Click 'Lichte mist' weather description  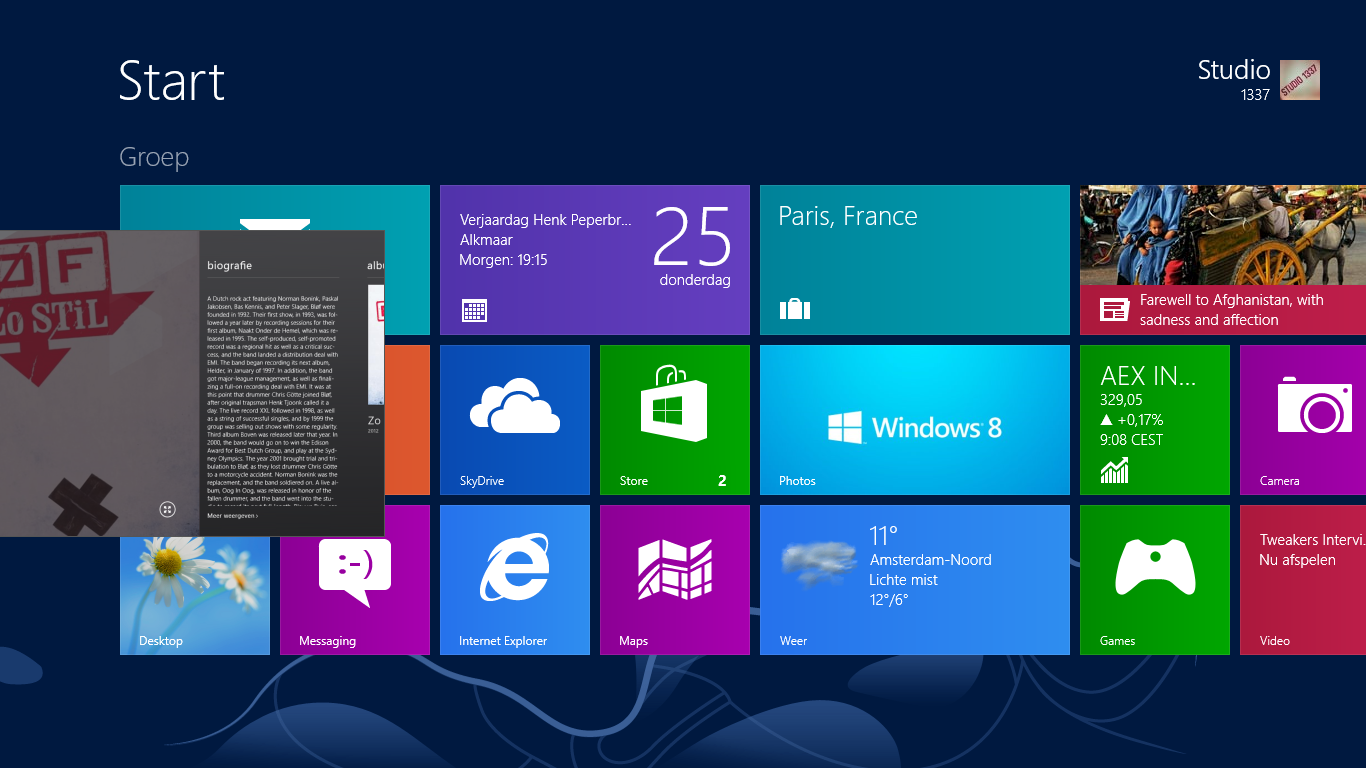click(902, 580)
